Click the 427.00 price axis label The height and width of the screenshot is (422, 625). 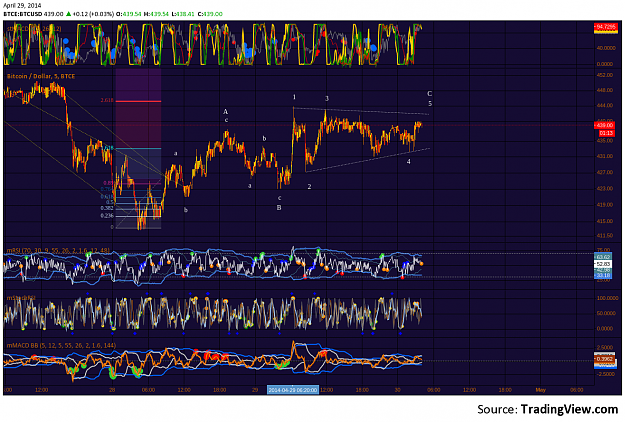[605, 172]
